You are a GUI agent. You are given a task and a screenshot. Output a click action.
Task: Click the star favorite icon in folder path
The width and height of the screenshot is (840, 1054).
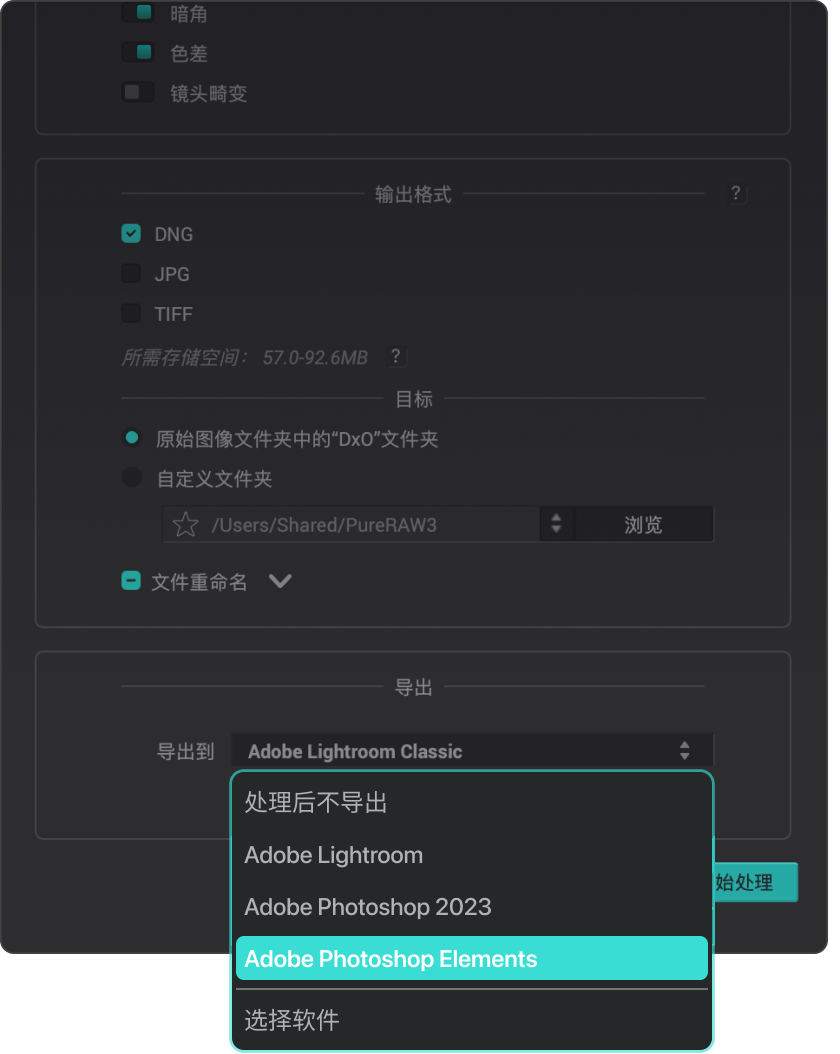coord(185,524)
